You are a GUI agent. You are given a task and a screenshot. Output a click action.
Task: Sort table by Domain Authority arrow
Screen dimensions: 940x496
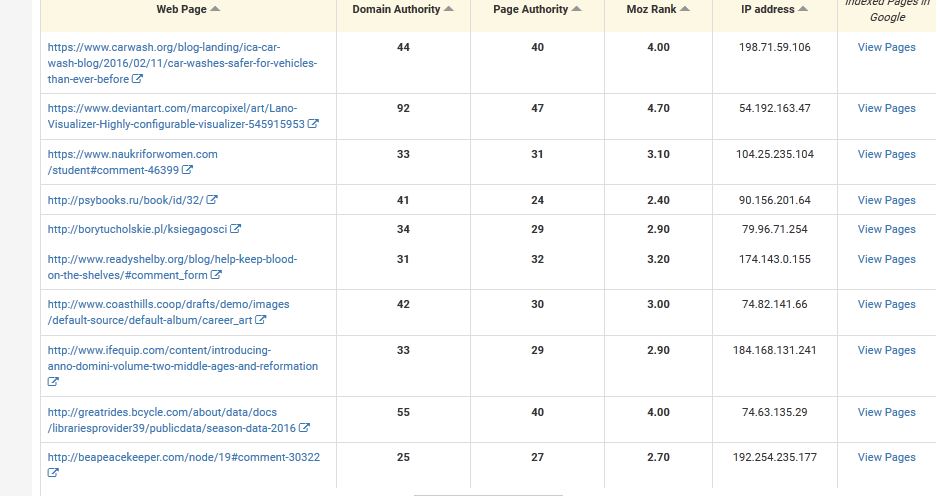[x=449, y=10]
